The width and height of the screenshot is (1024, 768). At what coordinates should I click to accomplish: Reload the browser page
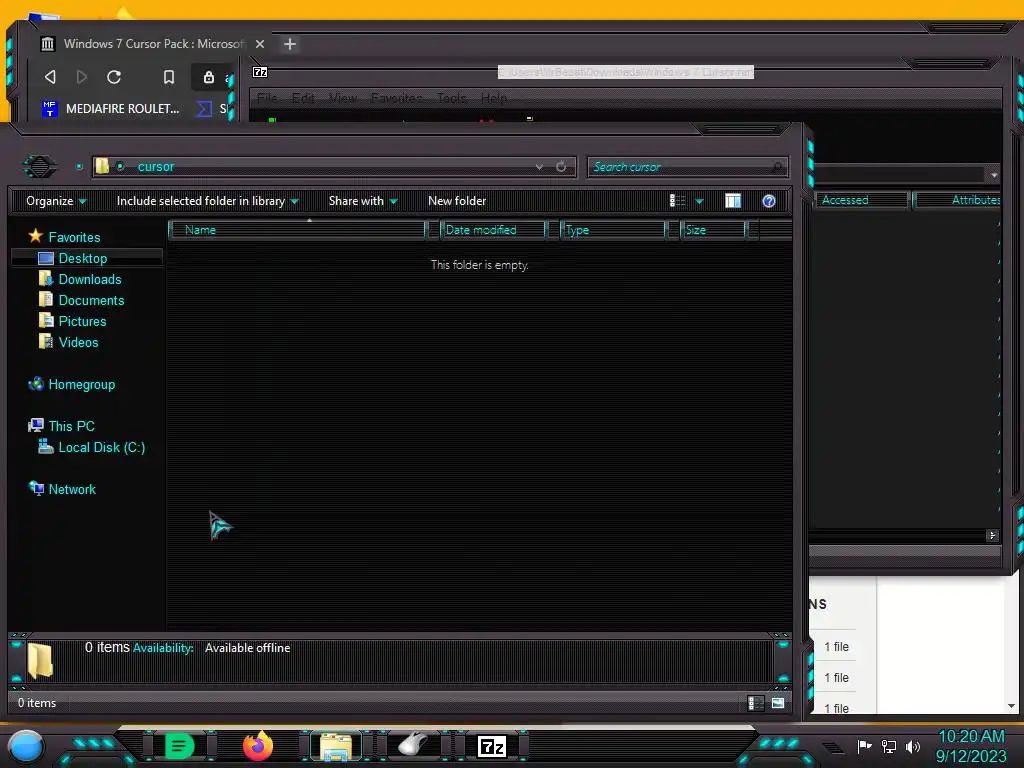114,77
